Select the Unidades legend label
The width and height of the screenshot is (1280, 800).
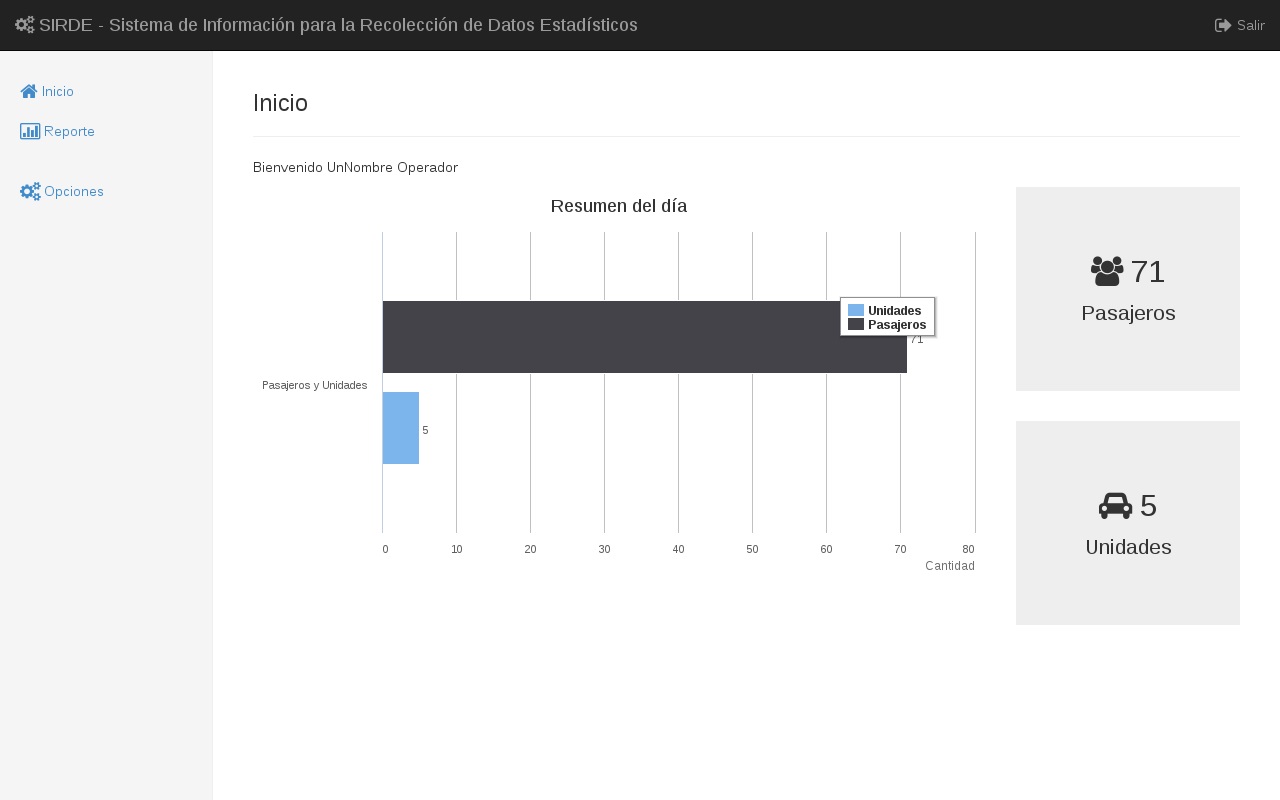pyautogui.click(x=894, y=311)
